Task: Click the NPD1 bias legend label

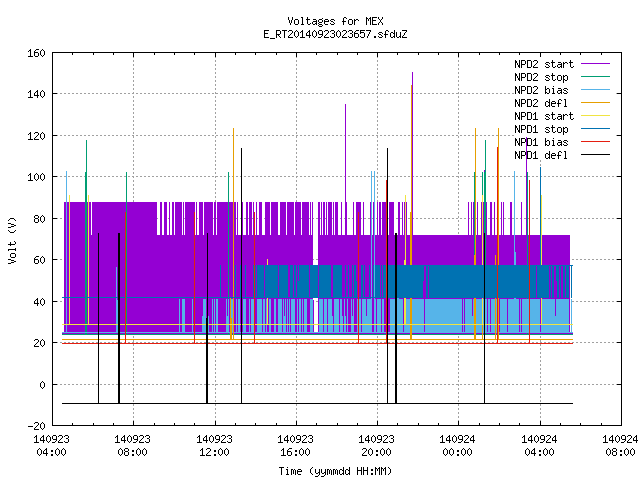Action: 541,142
